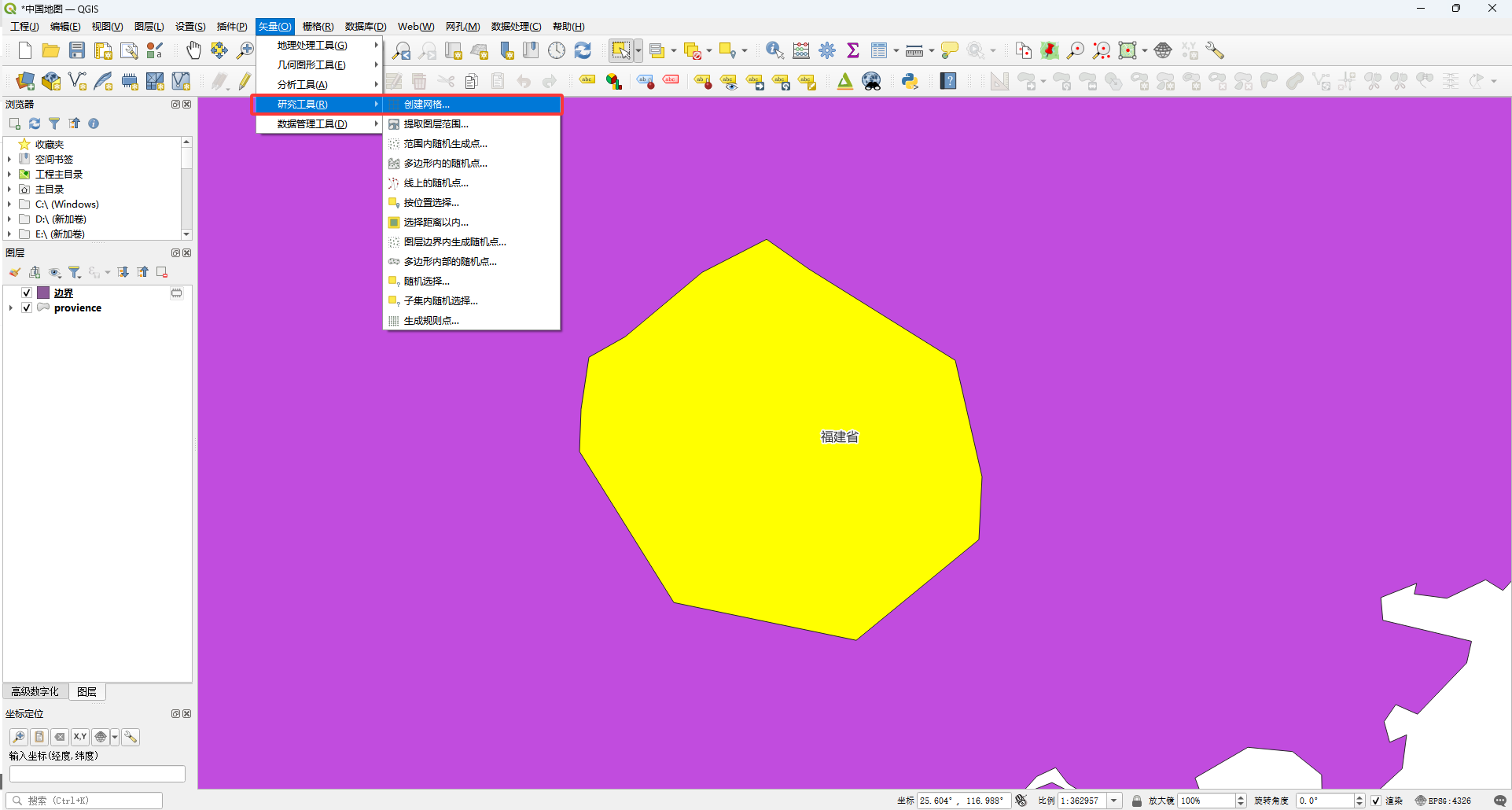Click the Temporal Controller clock icon
The height and width of the screenshot is (810, 1512).
pos(557,51)
